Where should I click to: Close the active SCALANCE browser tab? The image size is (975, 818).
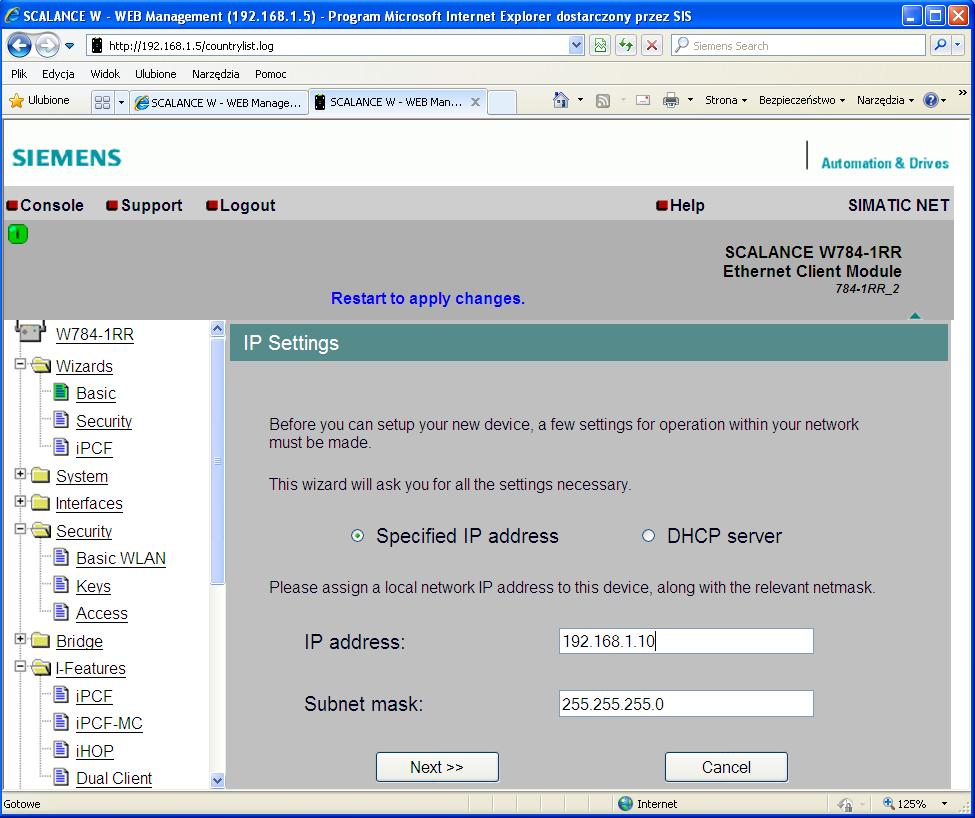475,102
